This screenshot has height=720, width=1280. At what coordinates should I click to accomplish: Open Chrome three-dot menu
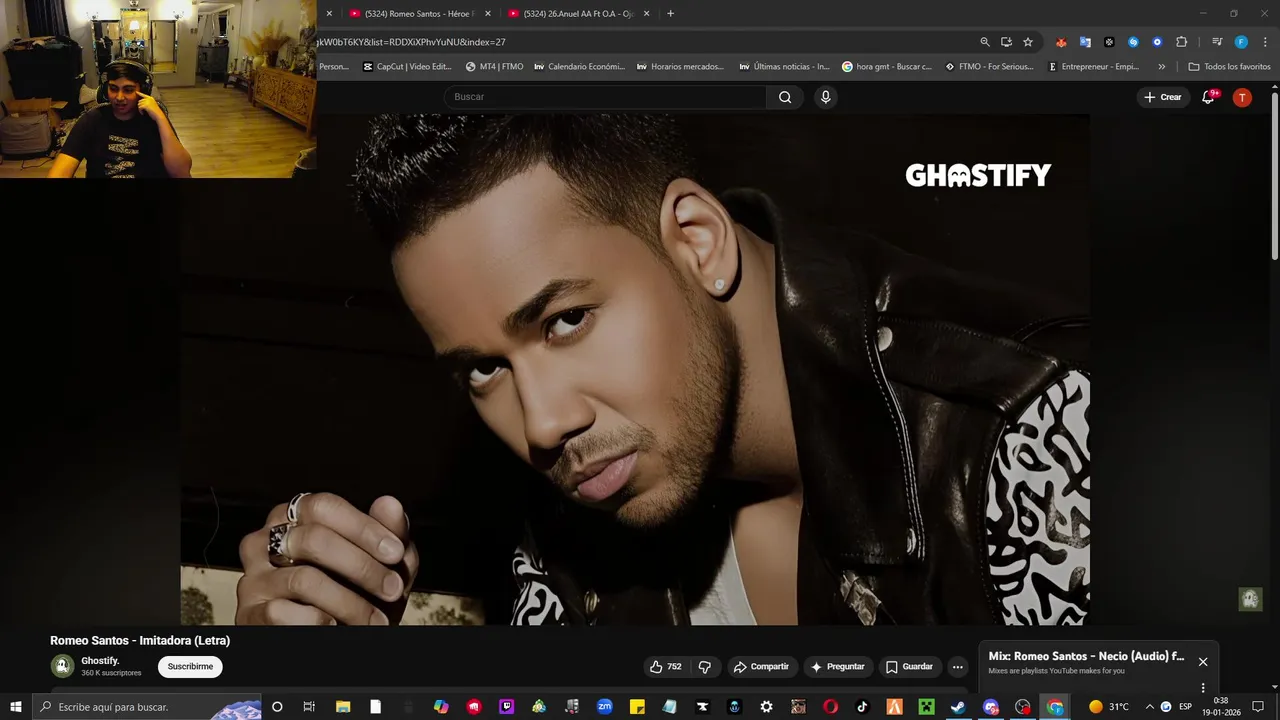coord(1263,42)
